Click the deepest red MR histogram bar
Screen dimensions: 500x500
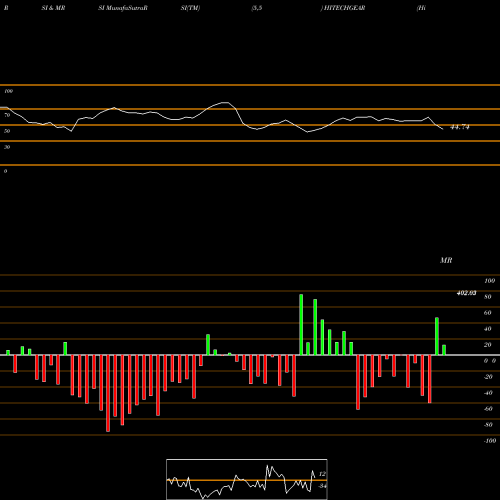point(108,393)
